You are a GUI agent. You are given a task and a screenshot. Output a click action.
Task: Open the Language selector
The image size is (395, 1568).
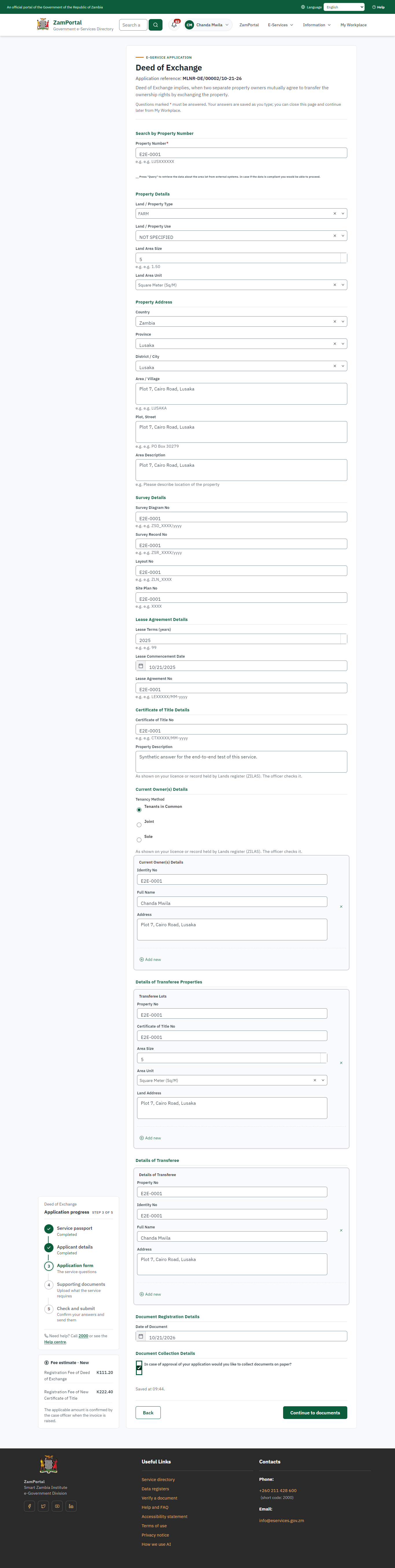(344, 7)
